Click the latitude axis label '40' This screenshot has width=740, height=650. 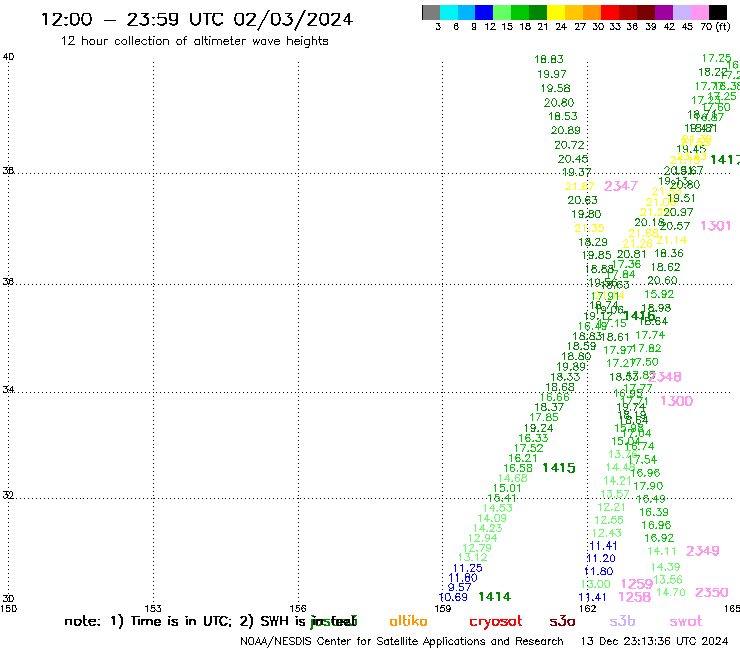coord(8,57)
